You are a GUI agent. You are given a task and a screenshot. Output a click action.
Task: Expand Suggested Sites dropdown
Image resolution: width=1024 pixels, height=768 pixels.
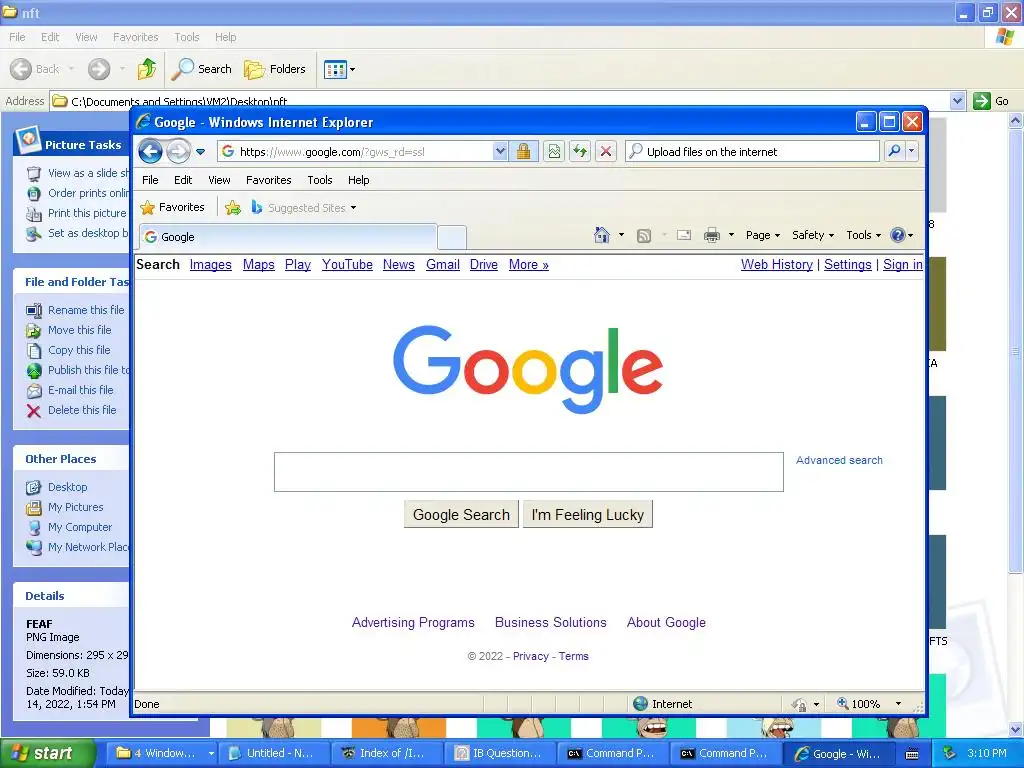coord(353,208)
